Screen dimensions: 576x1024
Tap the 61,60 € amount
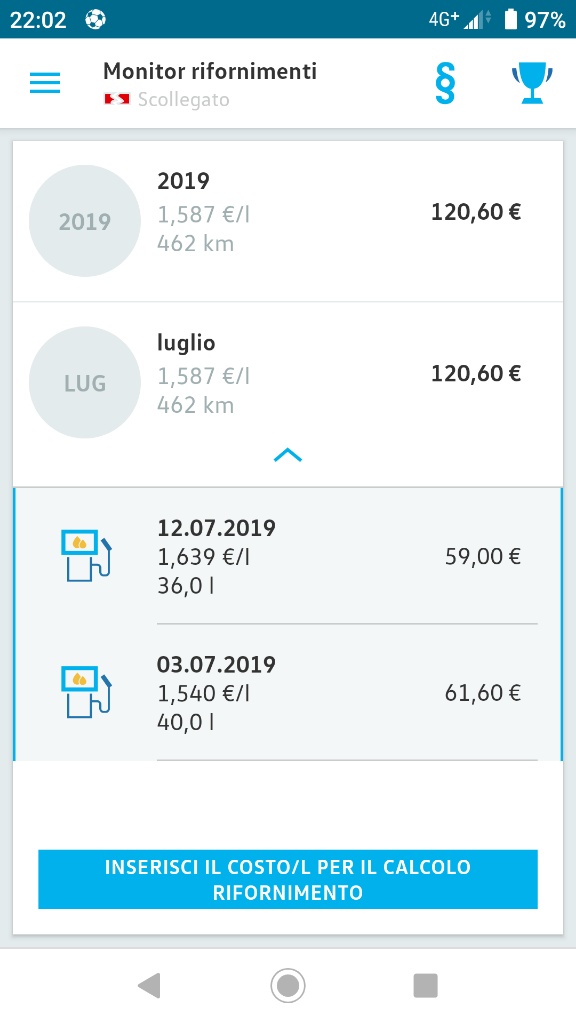coord(483,693)
